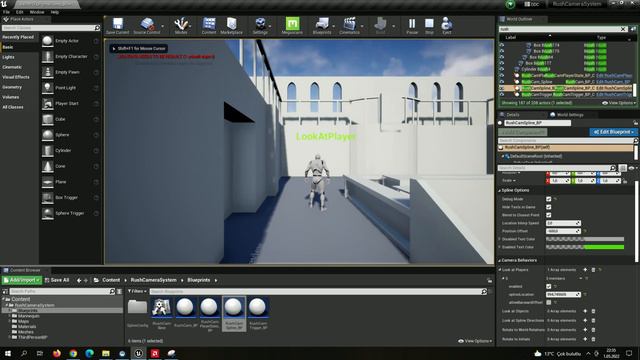Image resolution: width=640 pixels, height=360 pixels.
Task: Open the Help menu
Action: (54, 12)
